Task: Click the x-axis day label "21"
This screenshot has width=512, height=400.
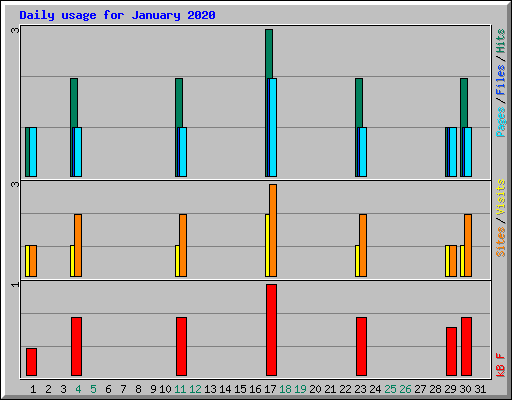Action: click(x=330, y=389)
